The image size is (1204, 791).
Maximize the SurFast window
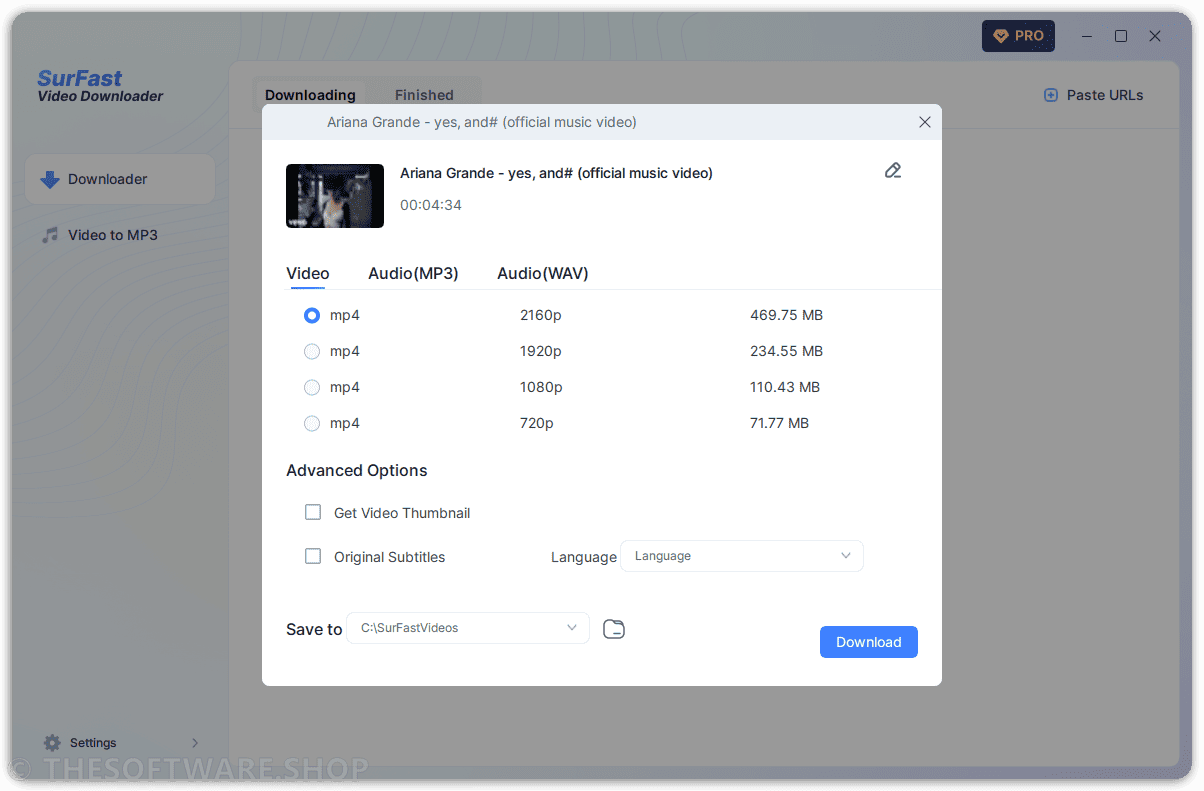click(x=1121, y=36)
